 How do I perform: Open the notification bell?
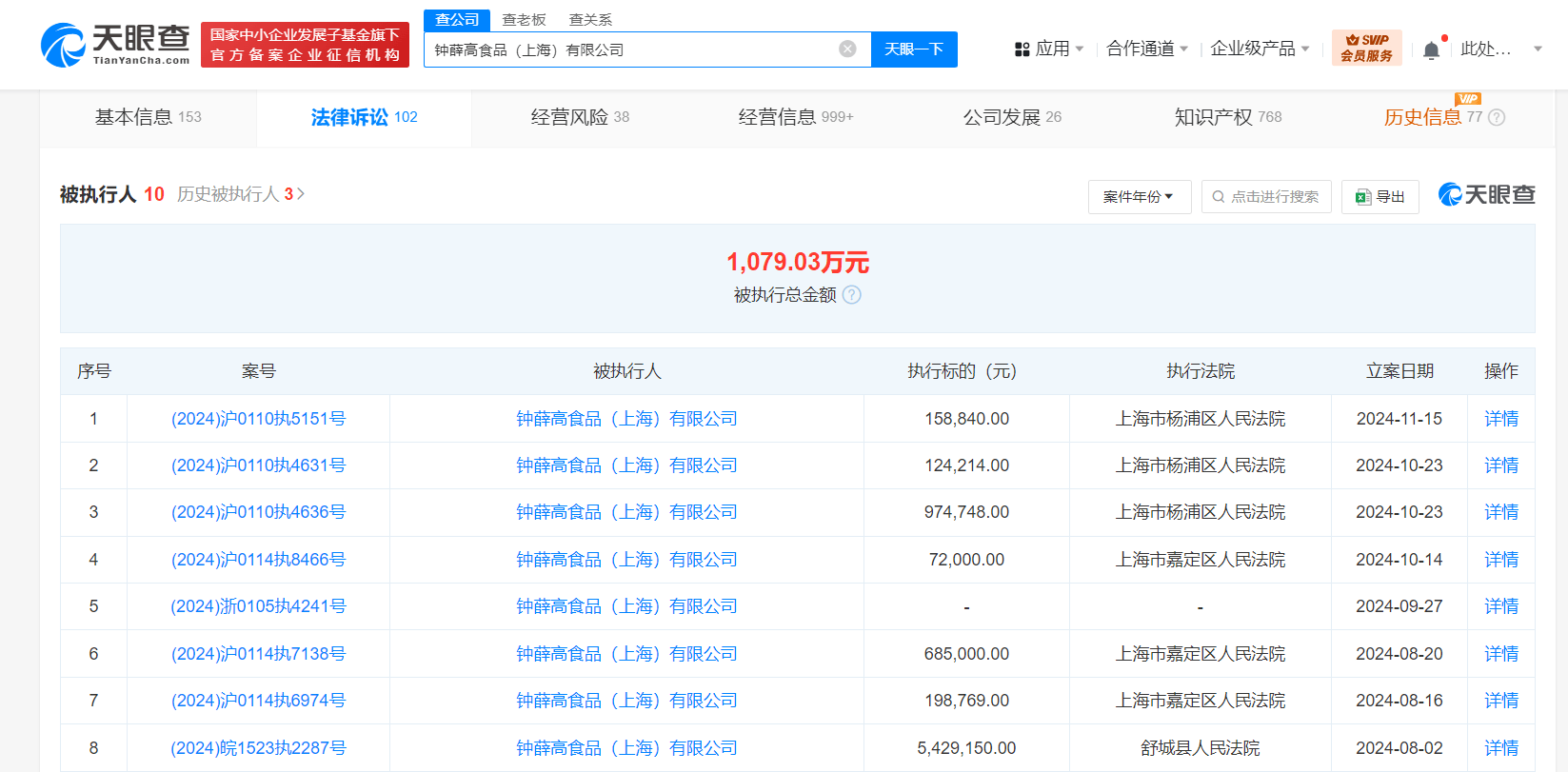[1430, 50]
